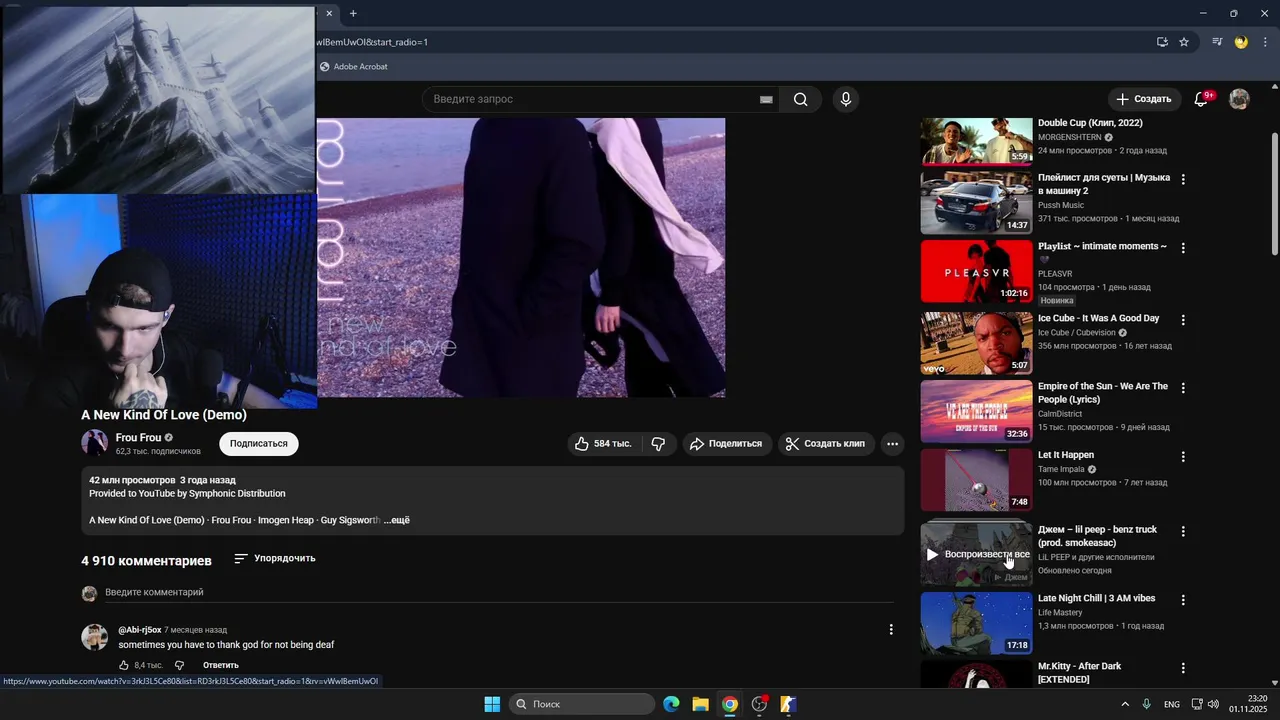Open options for Ice Cube video

click(1183, 320)
